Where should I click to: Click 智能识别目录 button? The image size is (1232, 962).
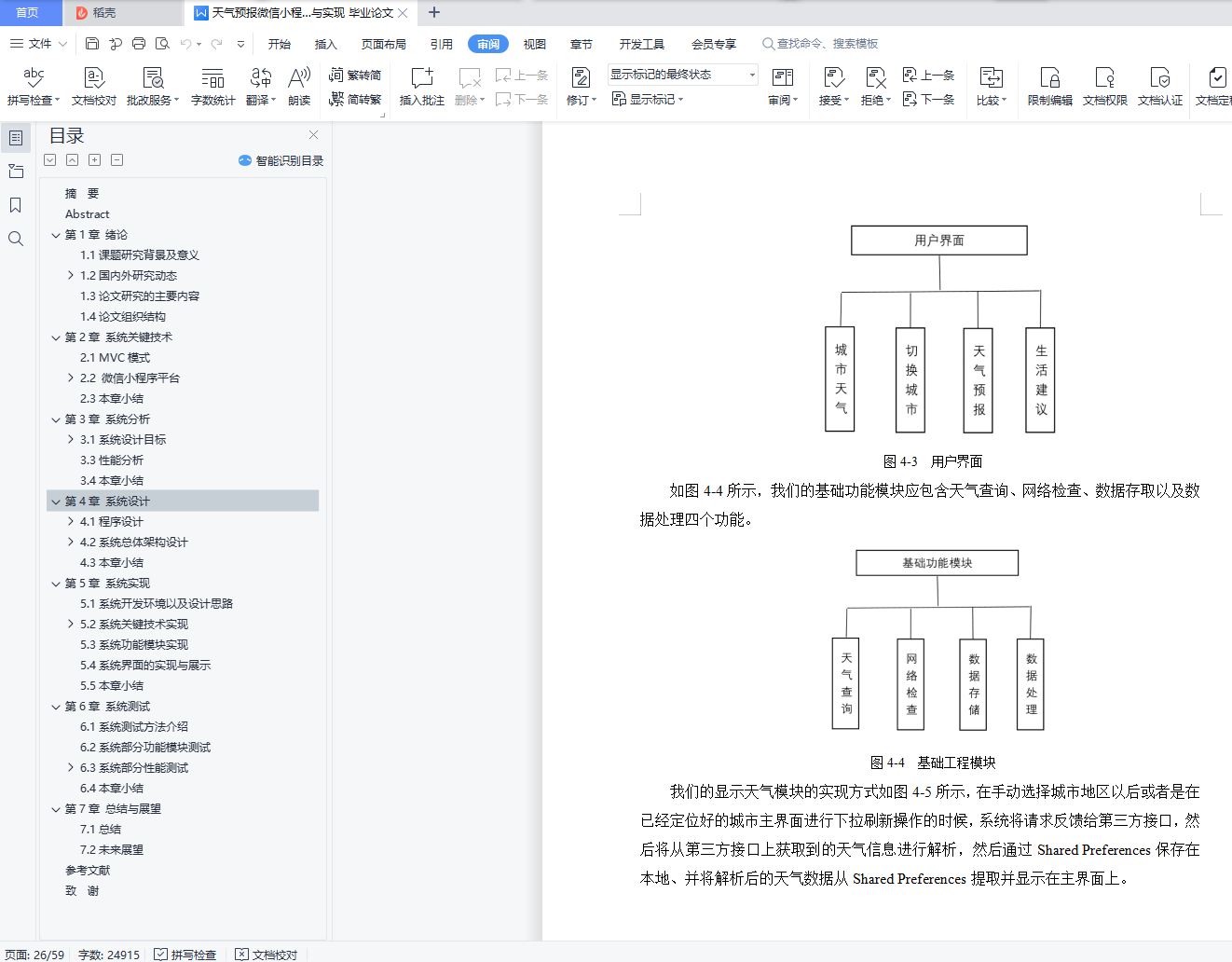(281, 160)
